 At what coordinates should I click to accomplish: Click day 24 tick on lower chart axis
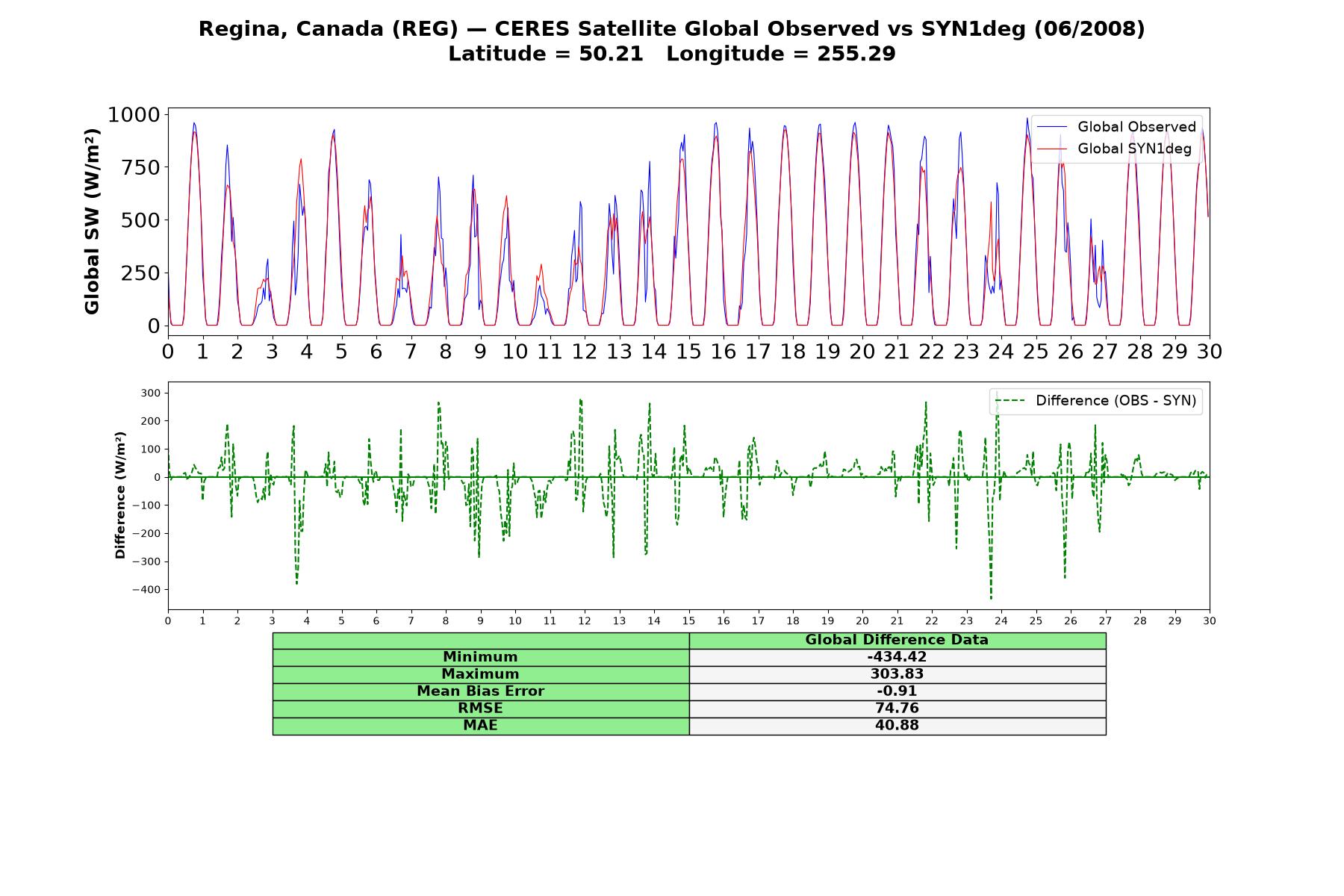pos(1001,621)
